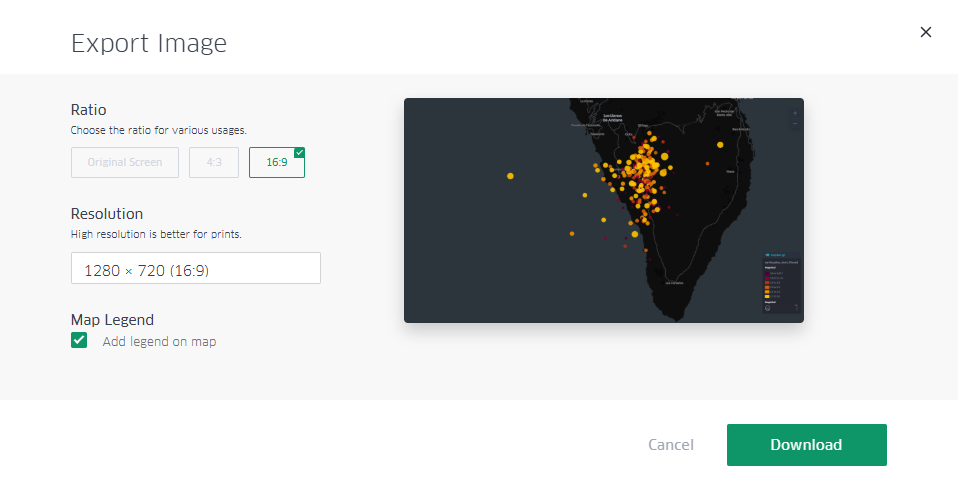Click 'High resolution is better for prints.' text

(x=156, y=234)
